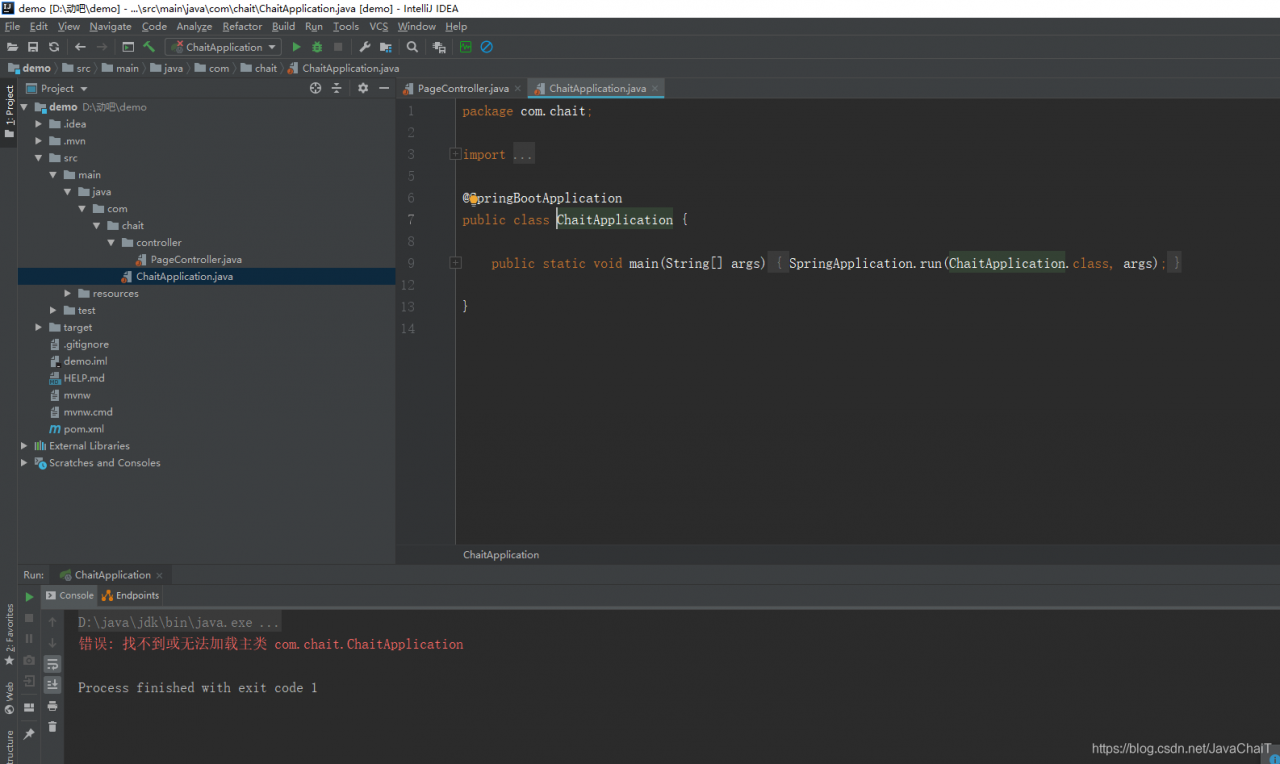1280x764 pixels.
Task: Toggle the 1: Project tool window stripe button
Action: point(9,111)
